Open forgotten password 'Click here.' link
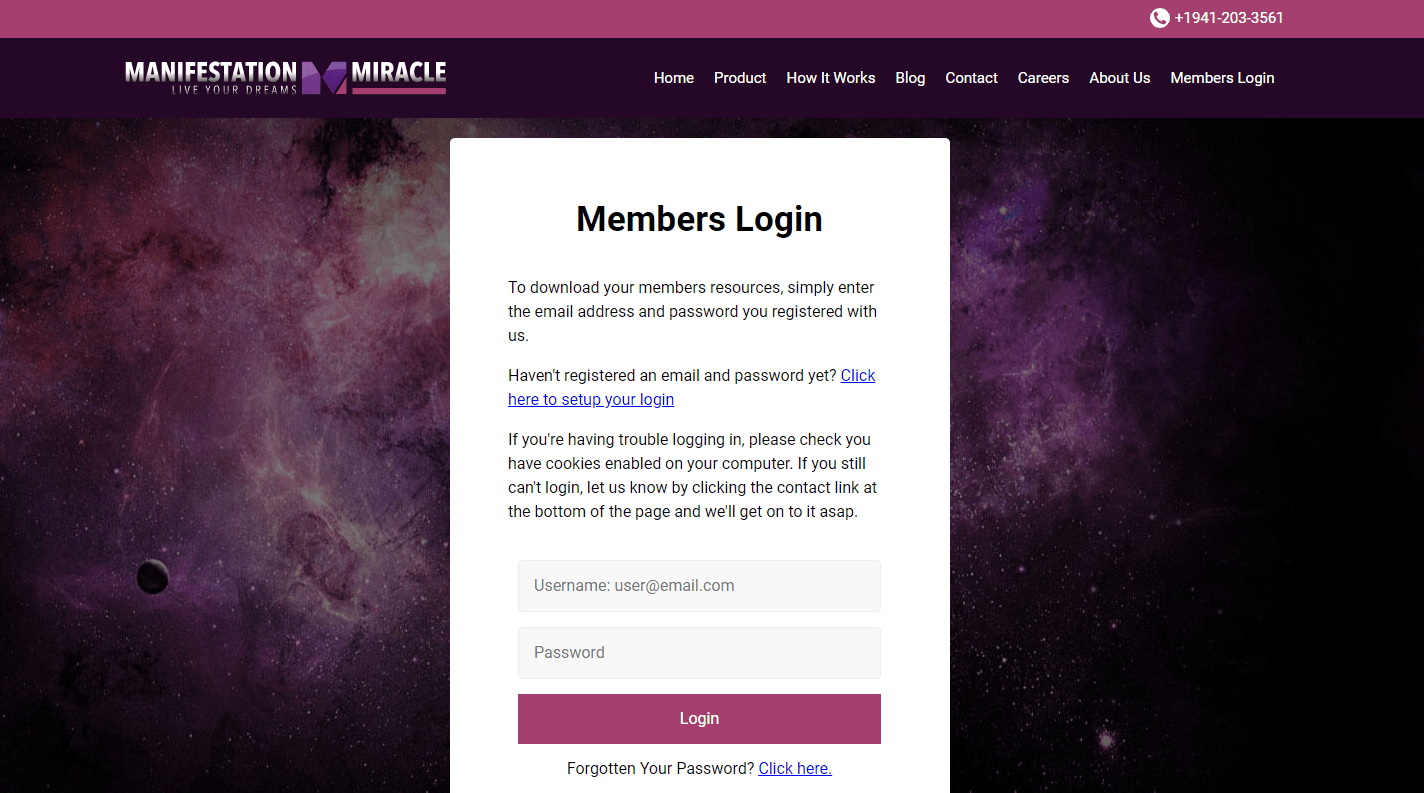 (795, 768)
